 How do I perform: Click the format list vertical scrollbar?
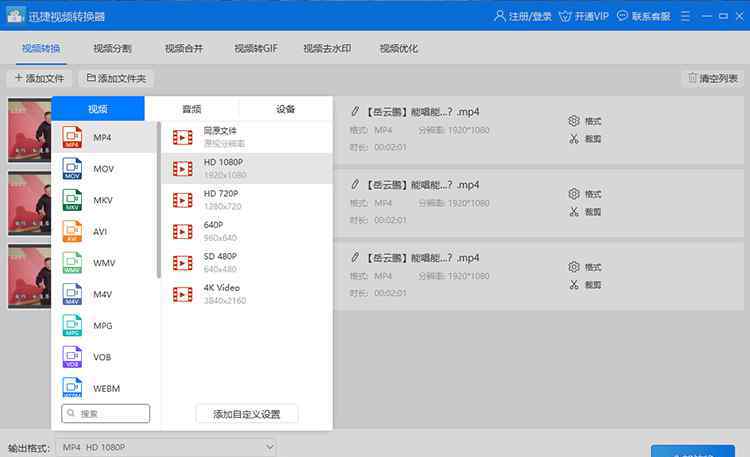point(158,200)
